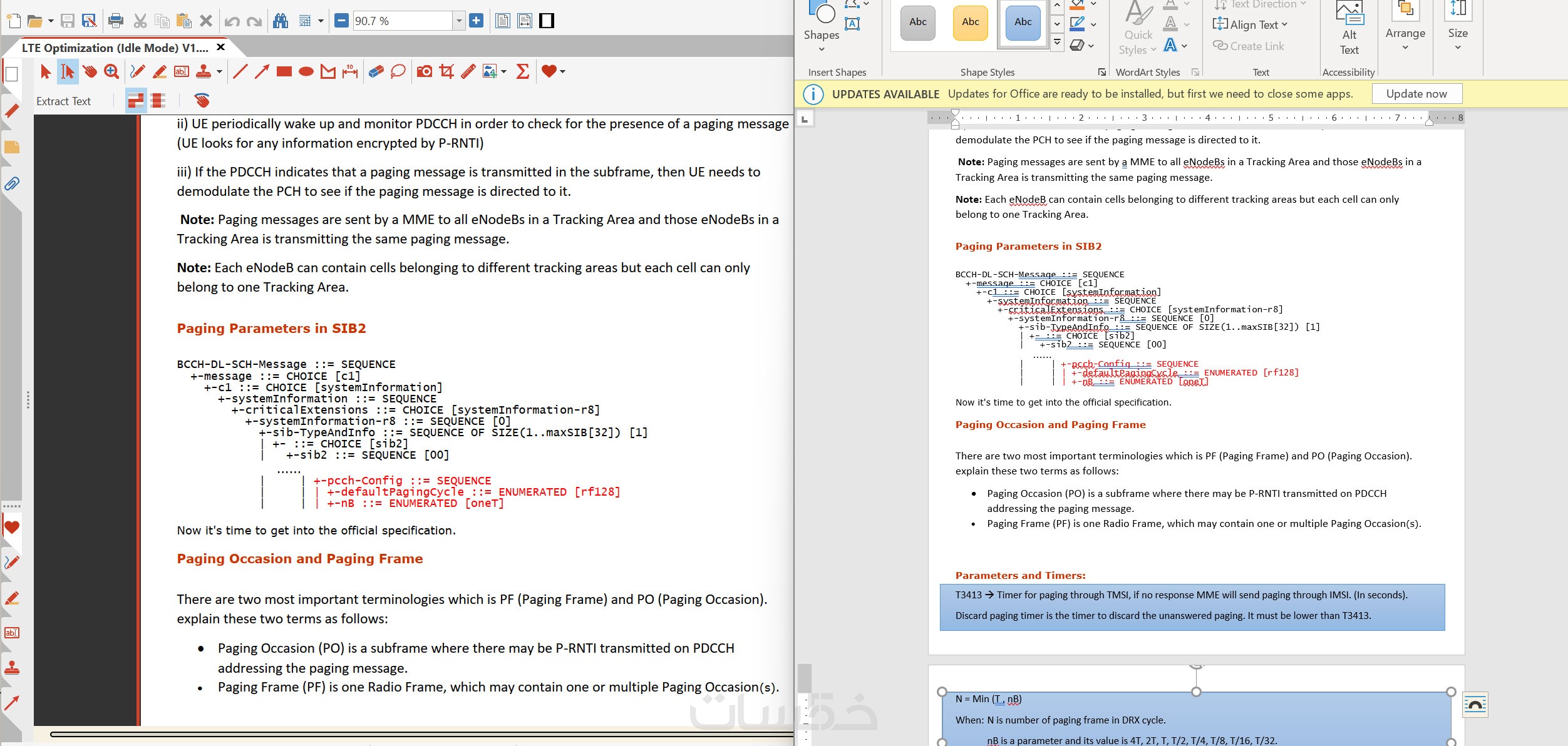Click the Print icon
Screen dimensions: 1568x746
(116, 21)
